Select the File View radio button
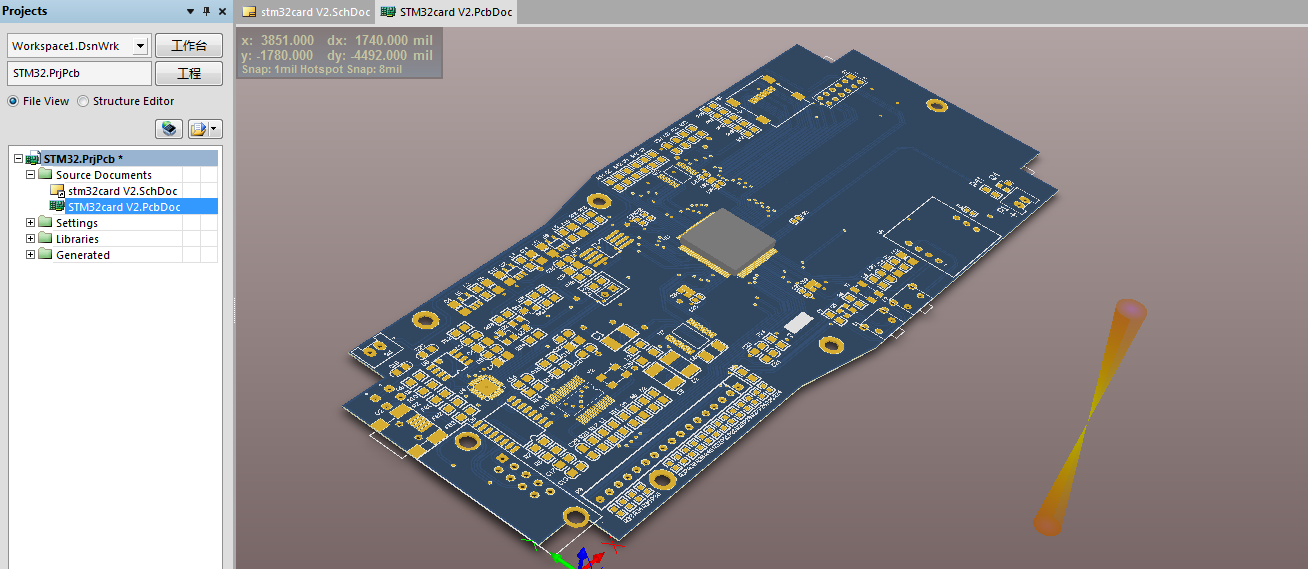 point(14,101)
